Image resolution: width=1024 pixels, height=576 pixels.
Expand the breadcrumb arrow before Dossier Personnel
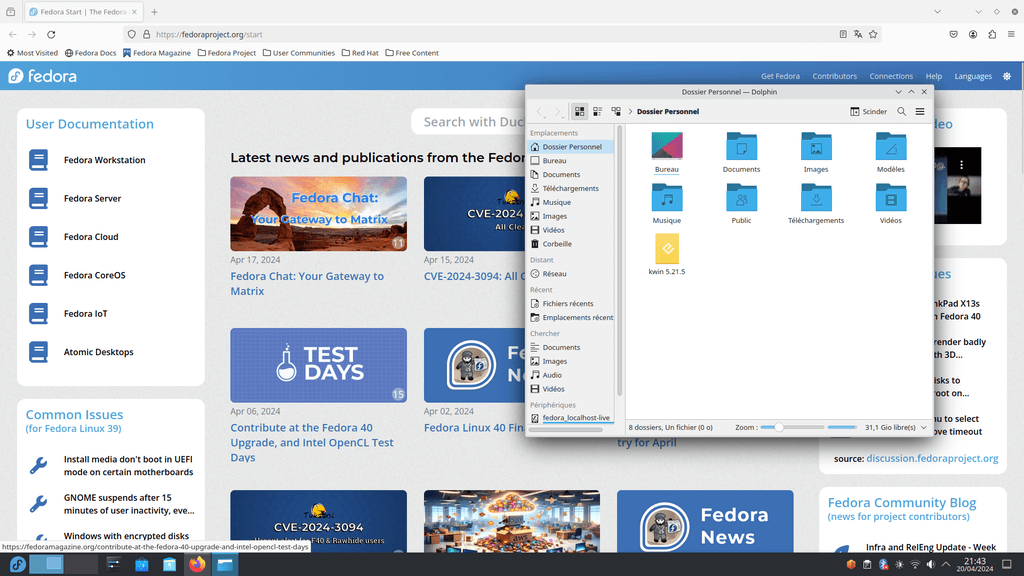click(630, 112)
